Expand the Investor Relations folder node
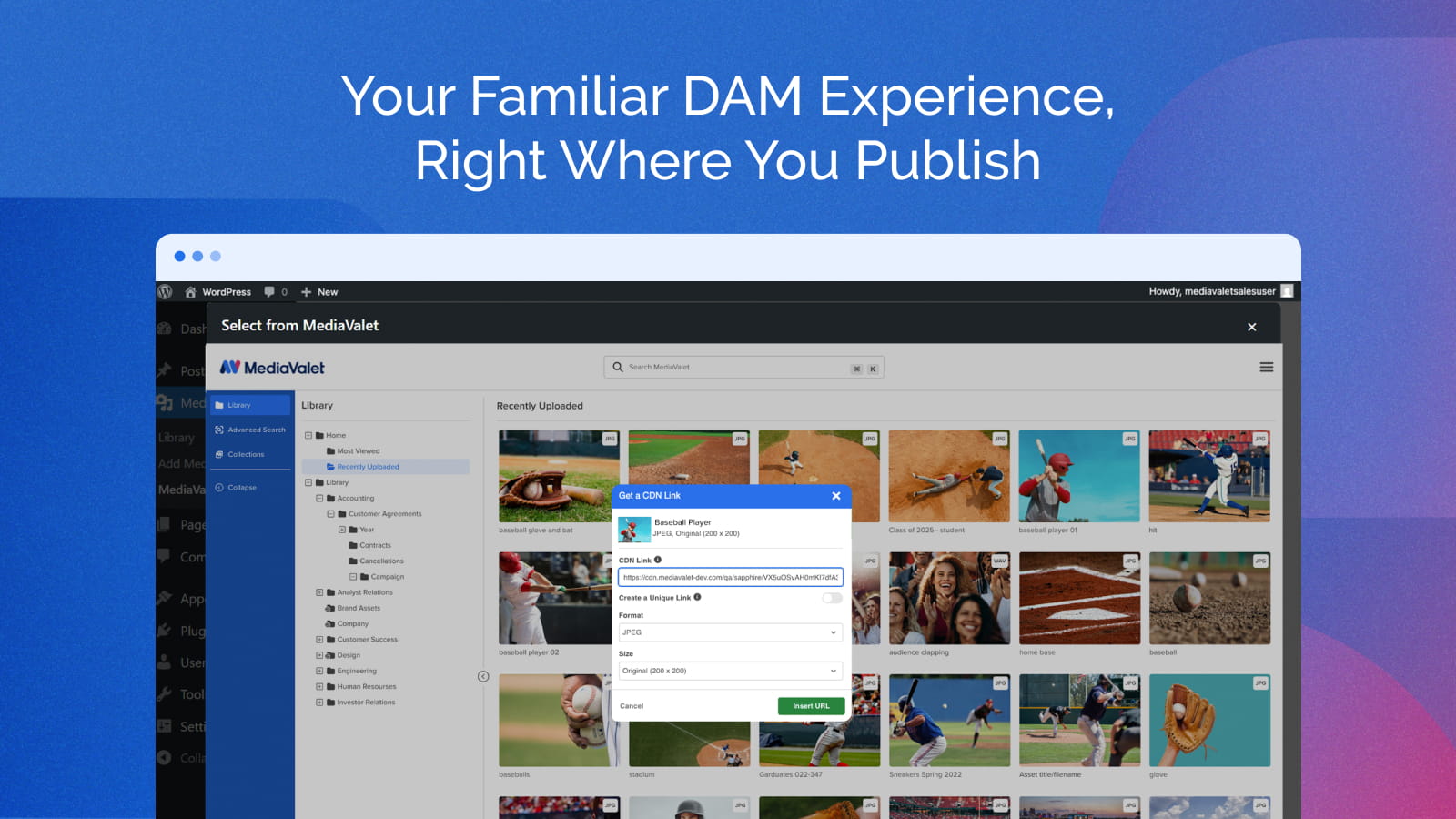Image resolution: width=1456 pixels, height=819 pixels. (319, 703)
